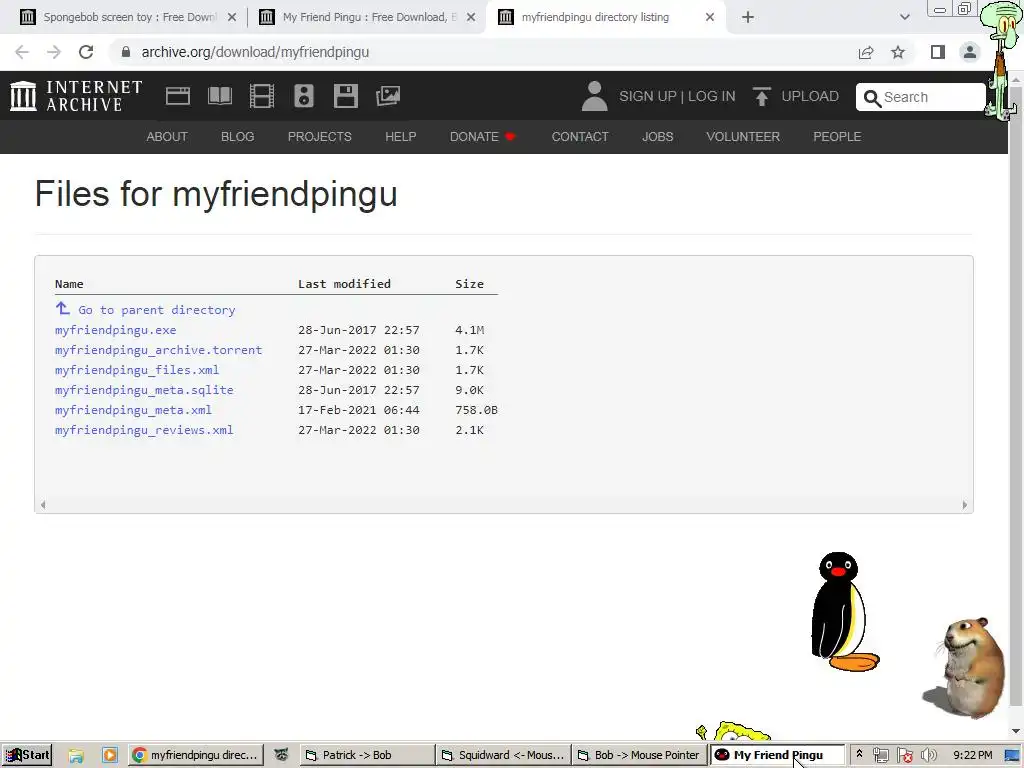Click the listing's left scroll arrow
Screen dimensions: 1024x768
[x=43, y=505]
